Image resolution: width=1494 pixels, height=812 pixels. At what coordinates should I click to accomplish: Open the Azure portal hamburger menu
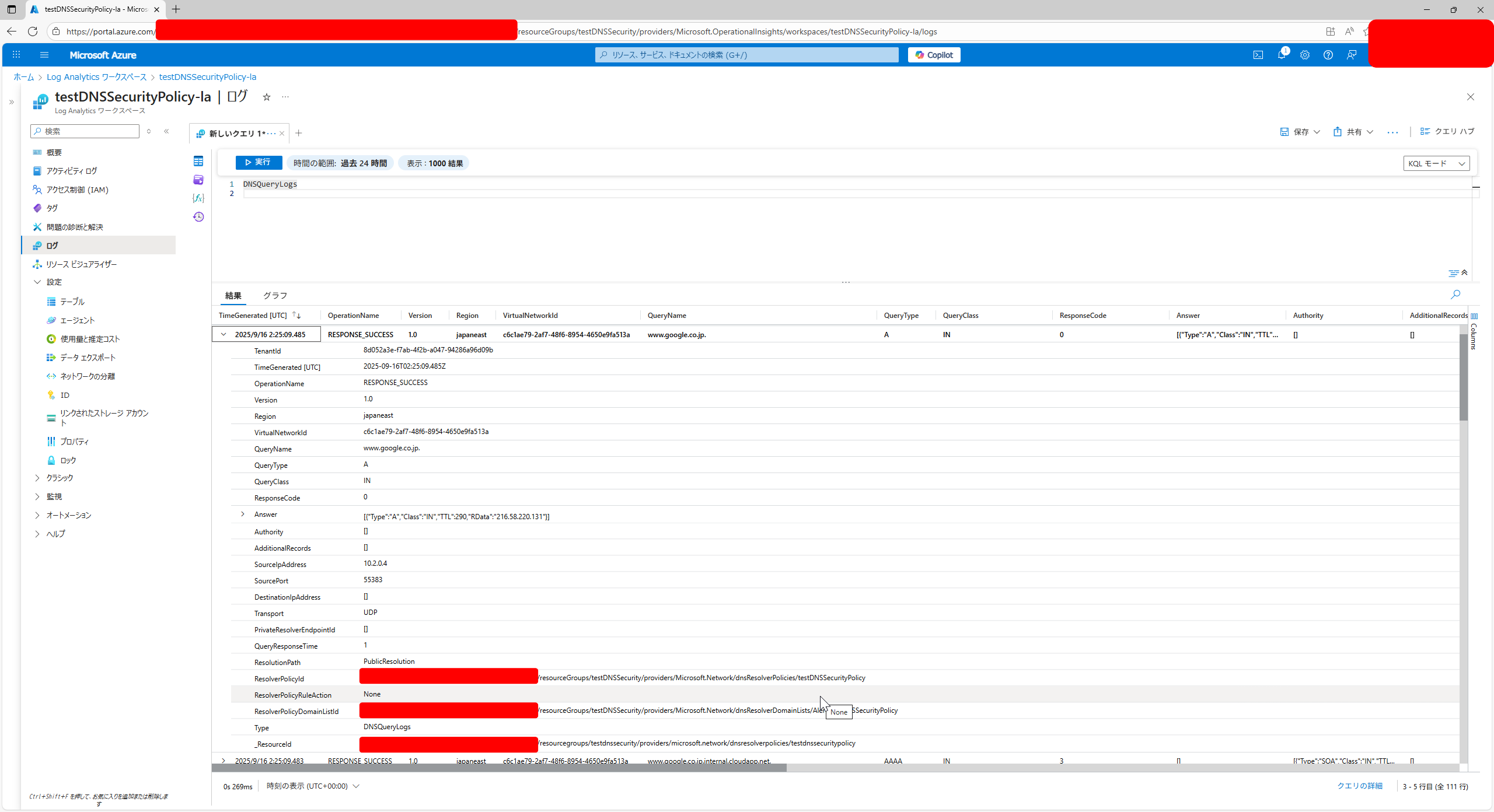point(44,55)
